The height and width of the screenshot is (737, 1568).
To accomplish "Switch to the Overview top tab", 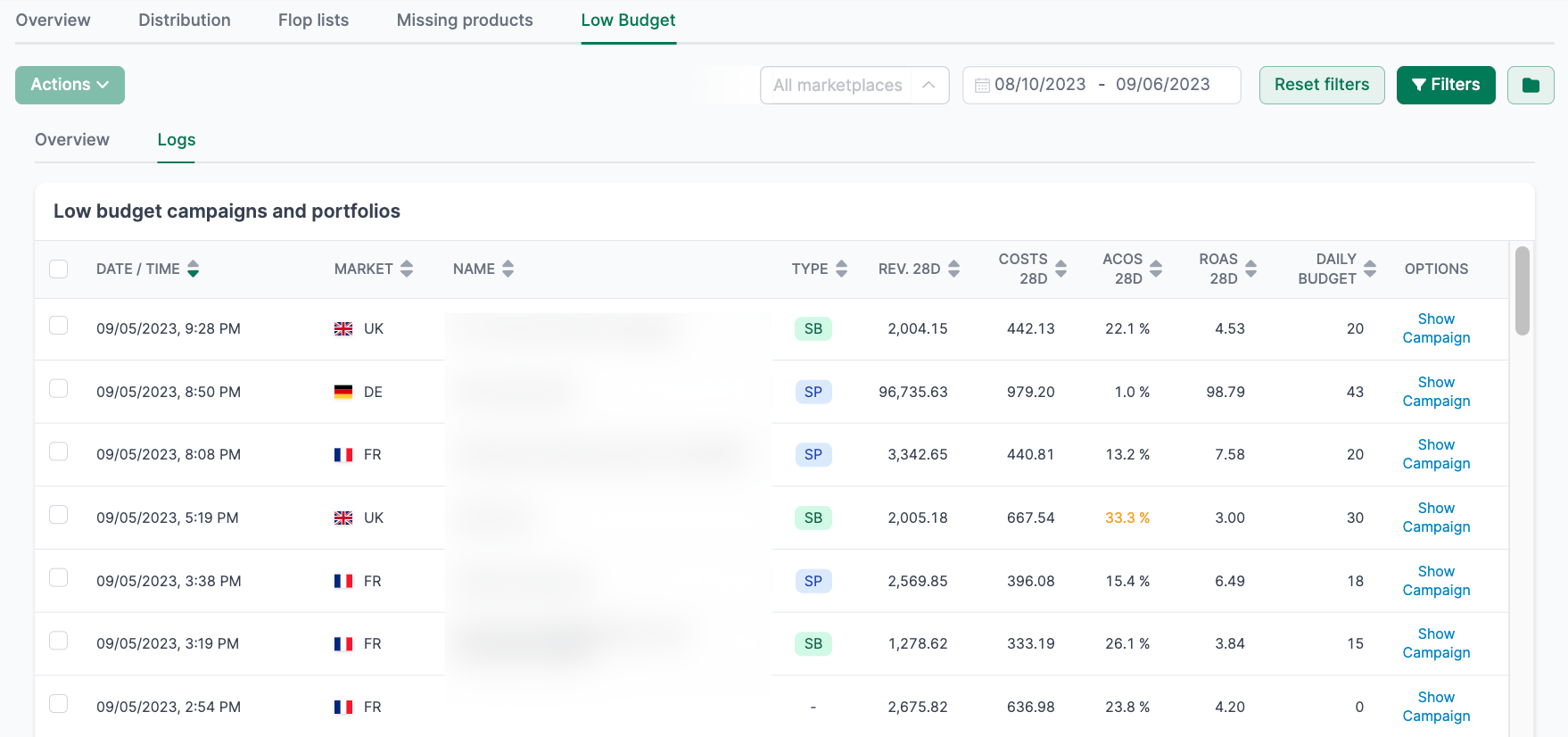I will (x=54, y=20).
